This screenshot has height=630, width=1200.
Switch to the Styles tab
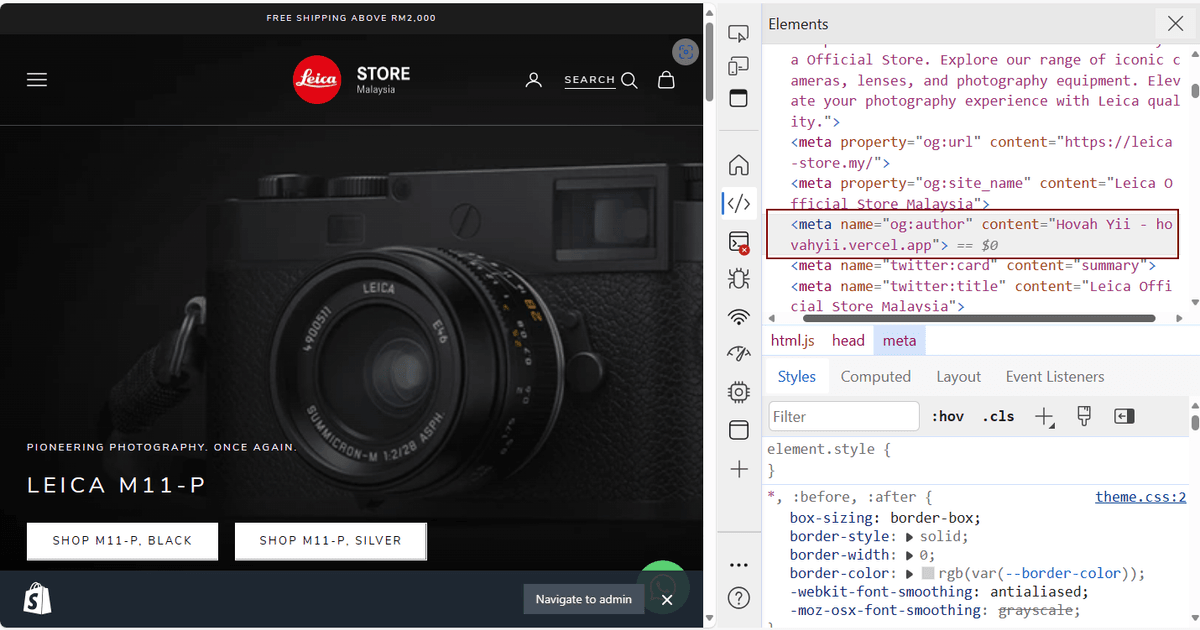point(797,376)
